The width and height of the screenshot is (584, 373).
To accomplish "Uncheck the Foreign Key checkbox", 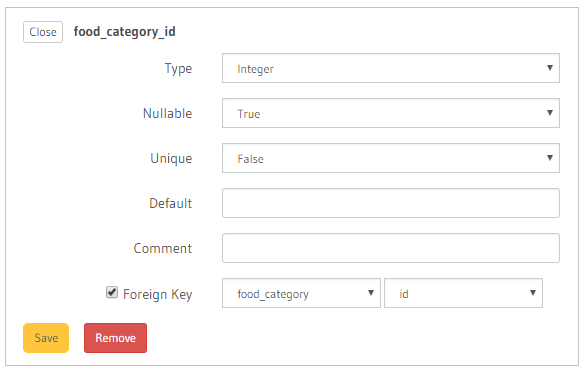I will click(112, 293).
